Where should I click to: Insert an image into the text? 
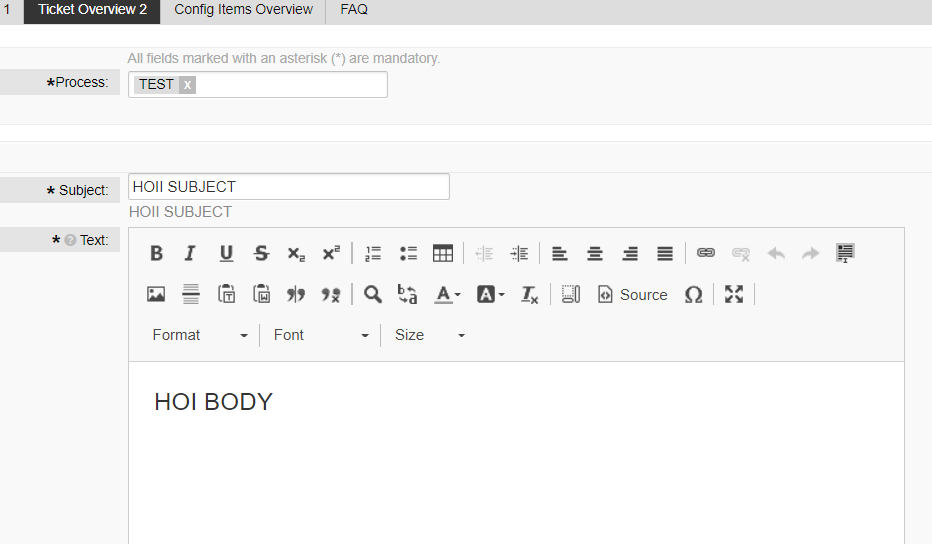tap(156, 294)
